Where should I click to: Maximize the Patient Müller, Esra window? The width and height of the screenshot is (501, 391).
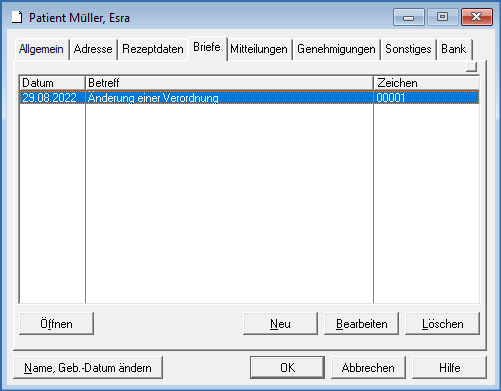tap(442, 17)
